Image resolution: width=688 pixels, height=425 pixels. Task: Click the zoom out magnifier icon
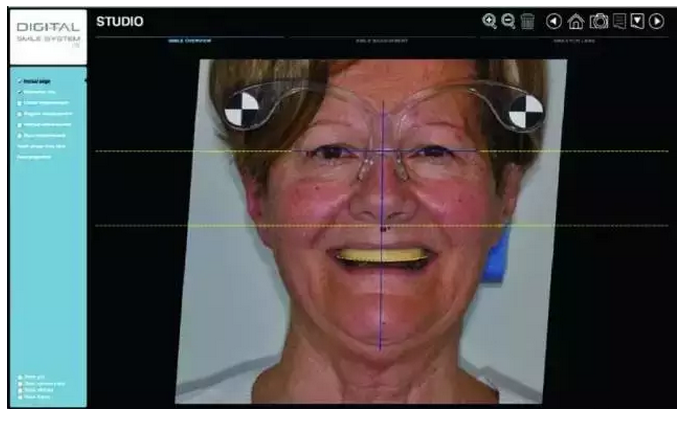pos(508,21)
